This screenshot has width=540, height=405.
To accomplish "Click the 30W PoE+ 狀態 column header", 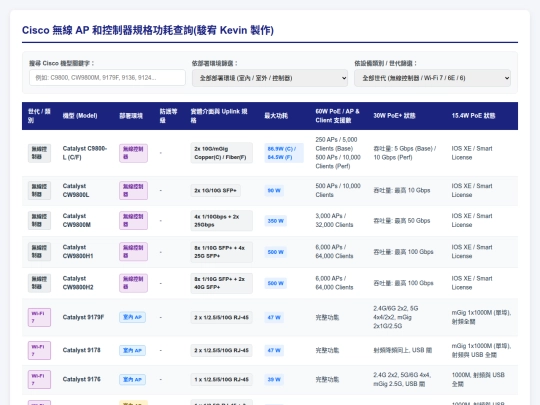I will coord(394,116).
